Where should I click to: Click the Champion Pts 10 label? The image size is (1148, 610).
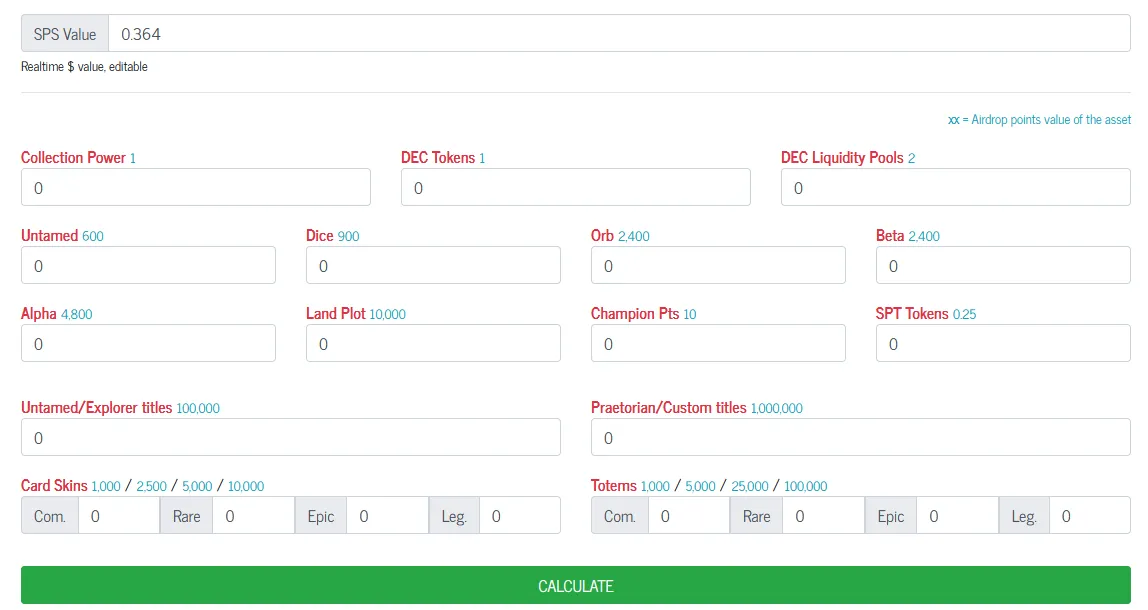[x=644, y=313]
